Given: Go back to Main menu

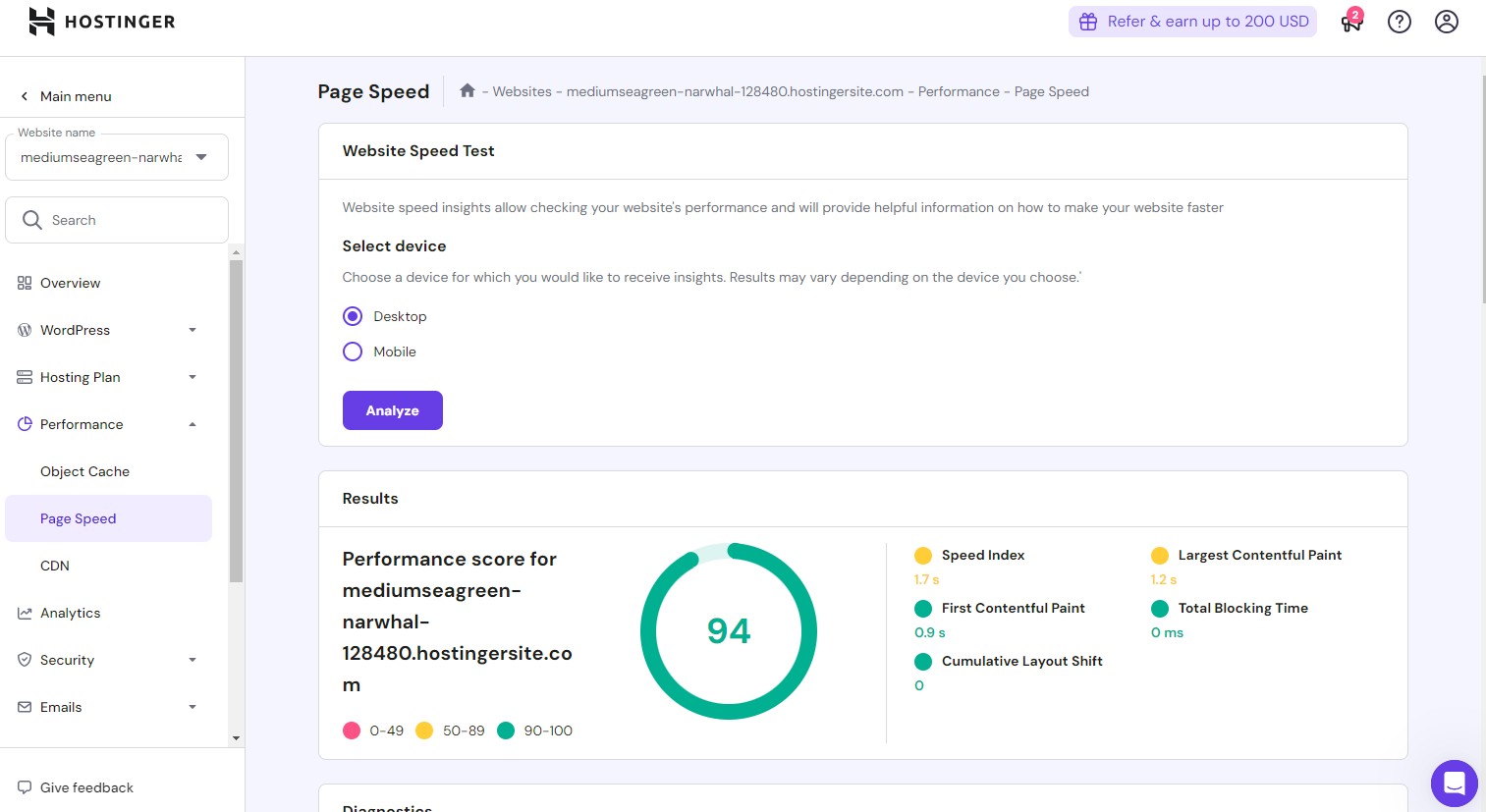Looking at the screenshot, I should 76,96.
